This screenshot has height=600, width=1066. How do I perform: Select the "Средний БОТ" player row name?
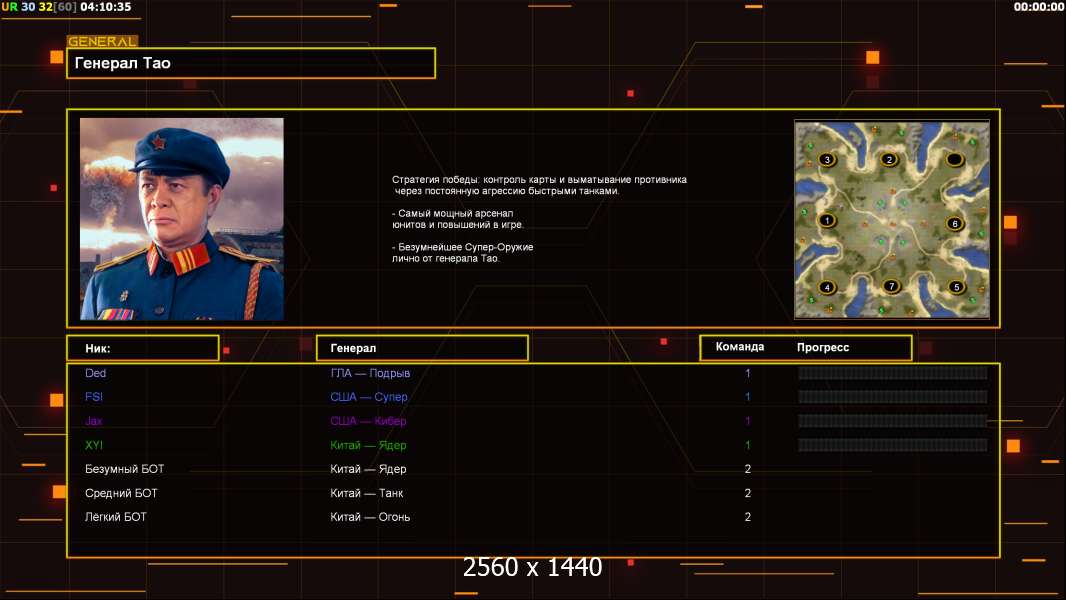tap(121, 493)
